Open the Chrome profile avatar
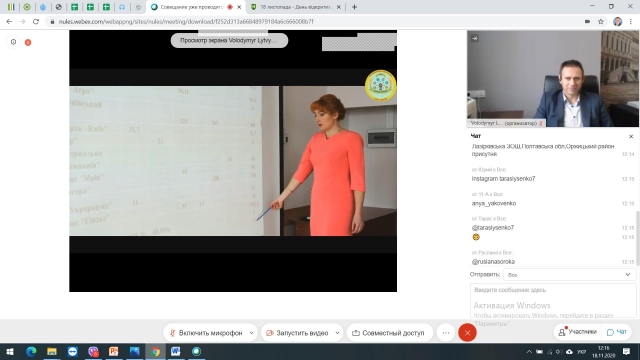The height and width of the screenshot is (360, 640). pos(617,22)
